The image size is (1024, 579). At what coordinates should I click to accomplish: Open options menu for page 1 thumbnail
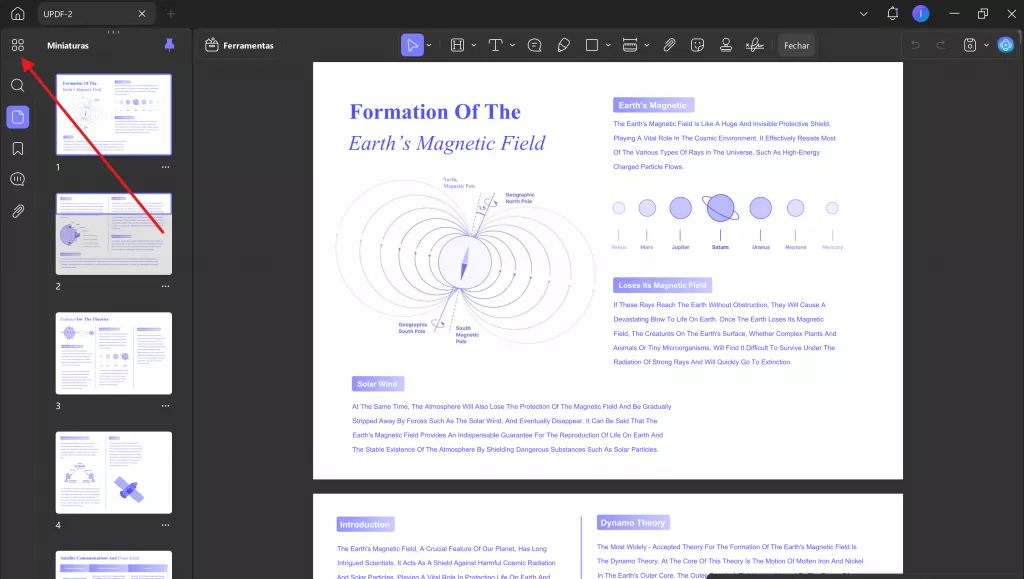tap(166, 167)
